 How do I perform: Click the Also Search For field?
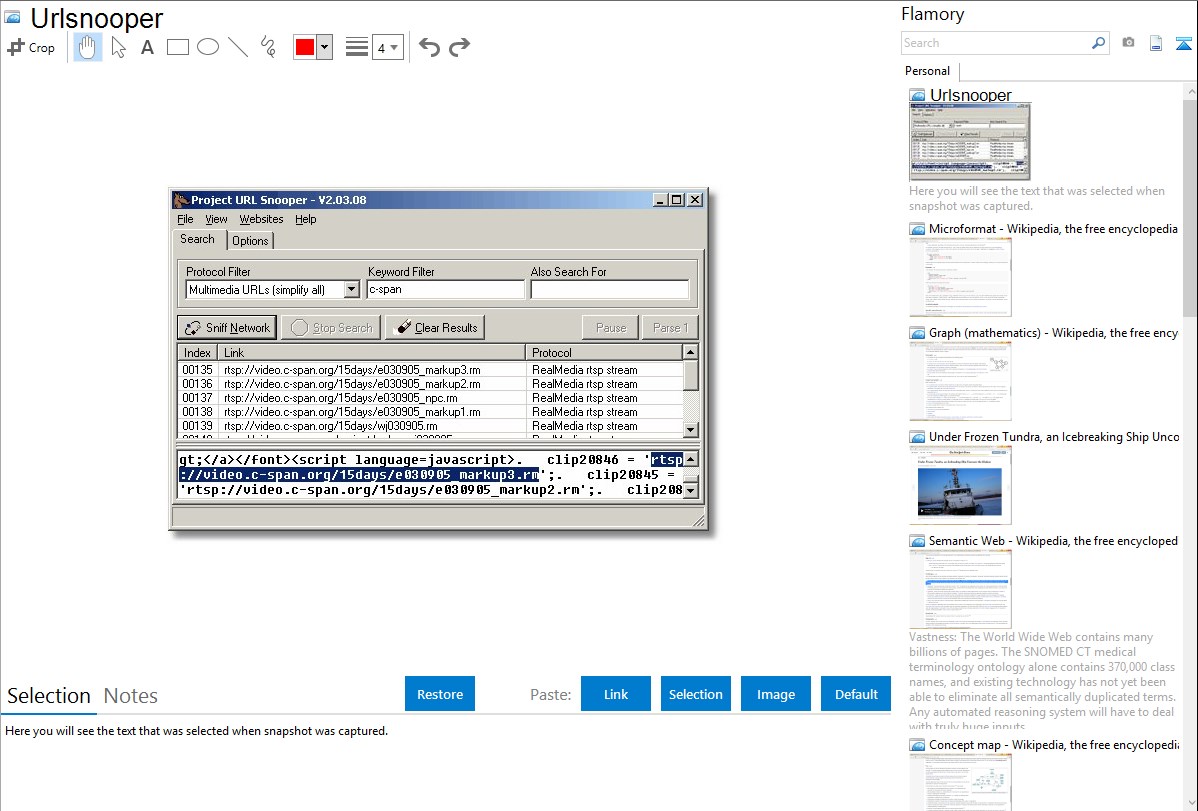point(610,290)
